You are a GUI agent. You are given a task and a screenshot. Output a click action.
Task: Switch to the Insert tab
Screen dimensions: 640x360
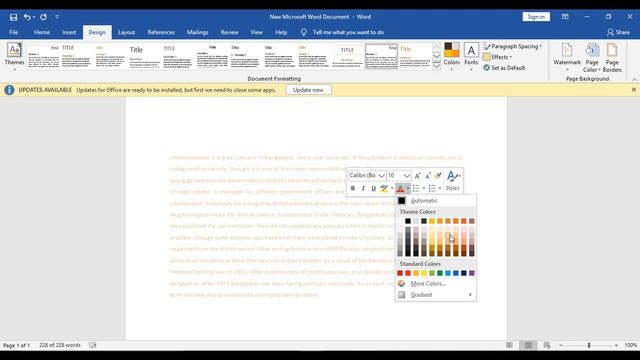[x=69, y=32]
